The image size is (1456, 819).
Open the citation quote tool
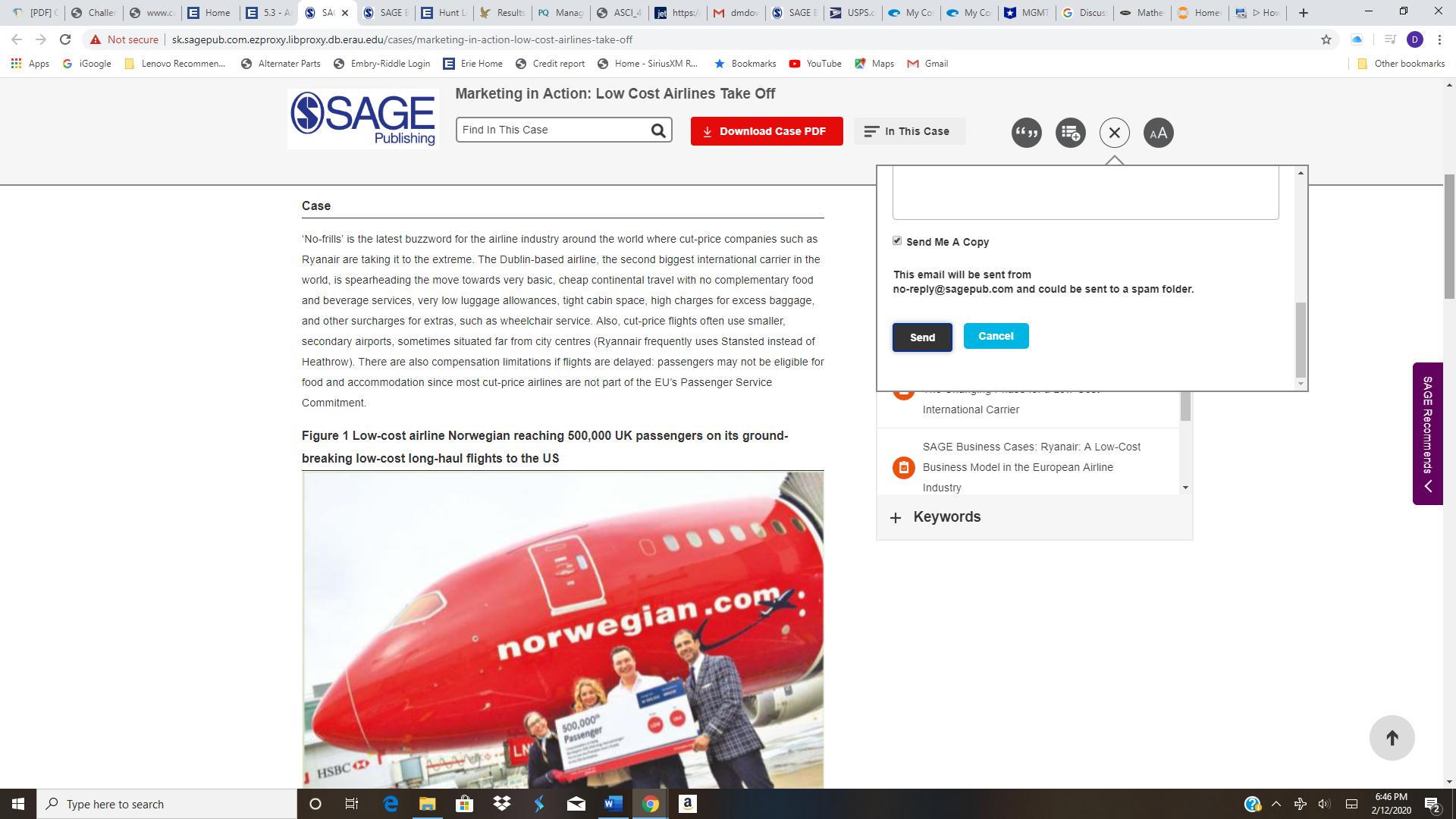tap(1026, 133)
